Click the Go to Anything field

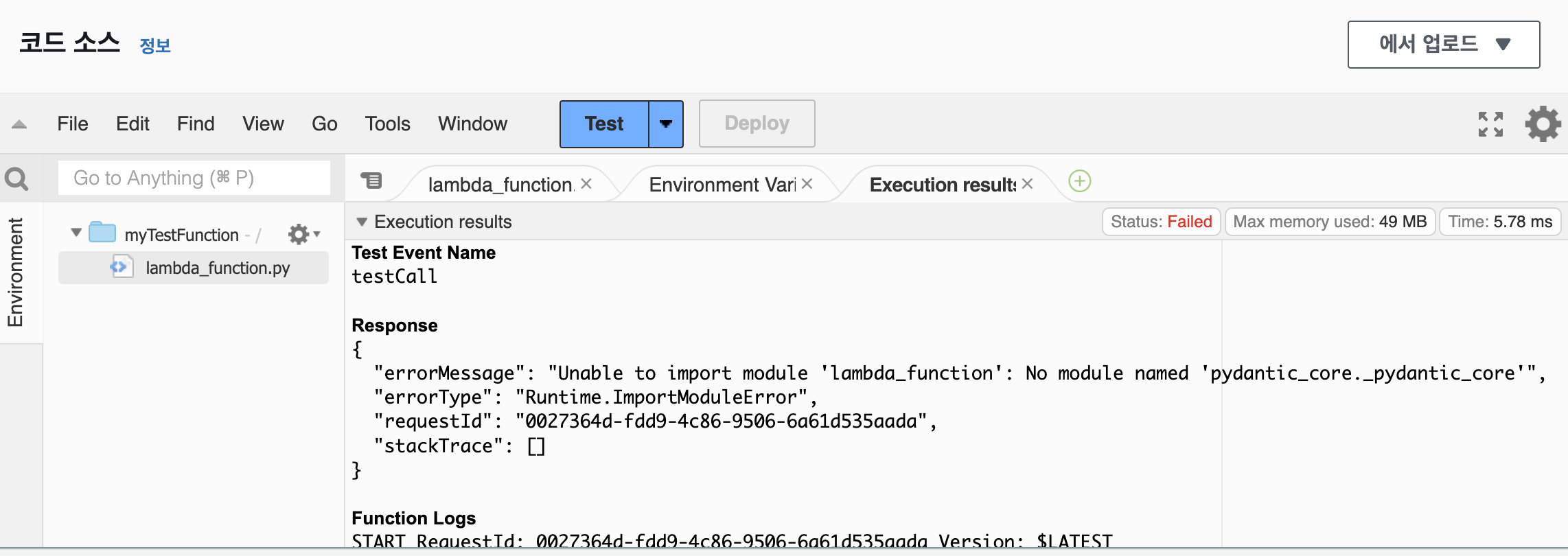point(194,178)
